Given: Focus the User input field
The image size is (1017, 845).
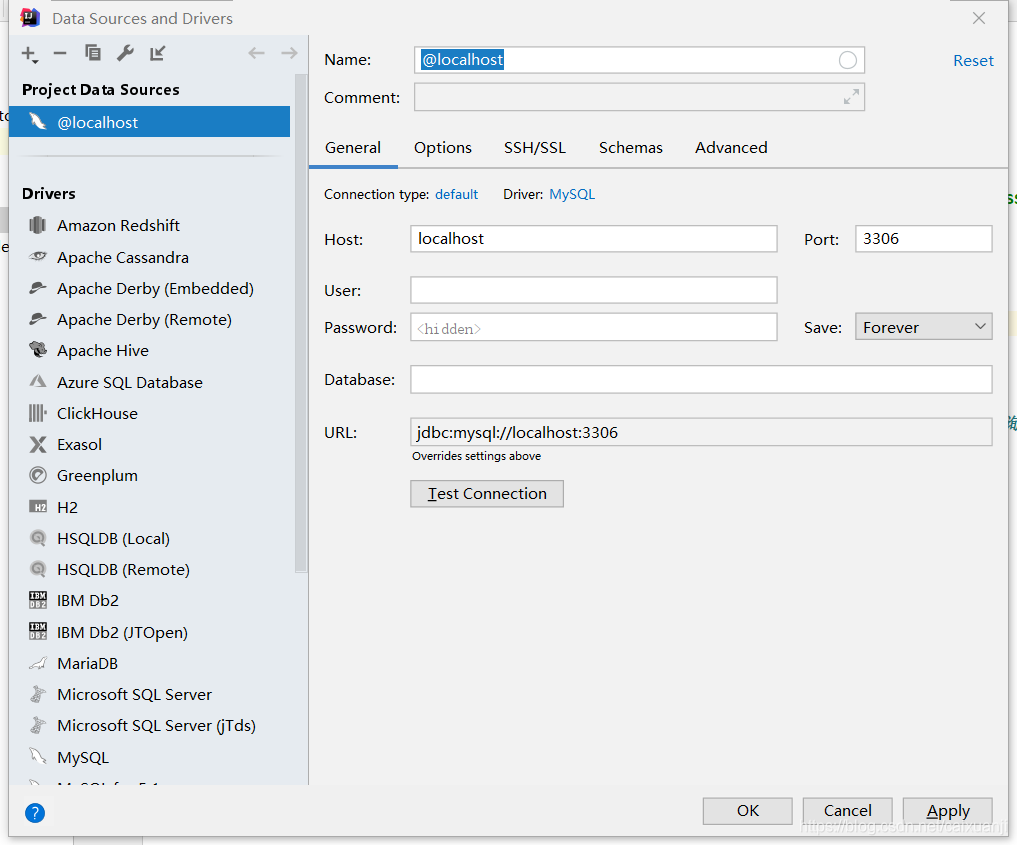Looking at the screenshot, I should (593, 290).
